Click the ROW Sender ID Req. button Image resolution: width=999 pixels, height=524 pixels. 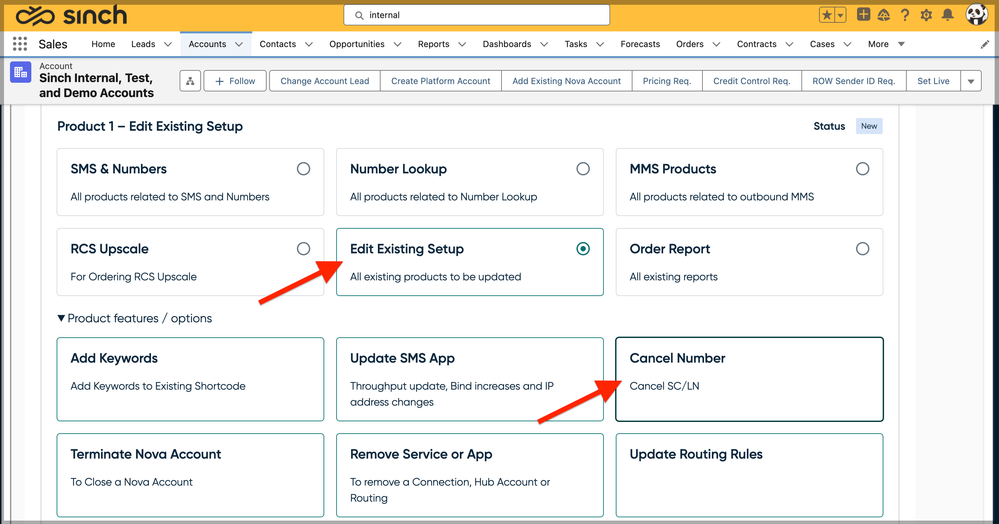tap(854, 81)
